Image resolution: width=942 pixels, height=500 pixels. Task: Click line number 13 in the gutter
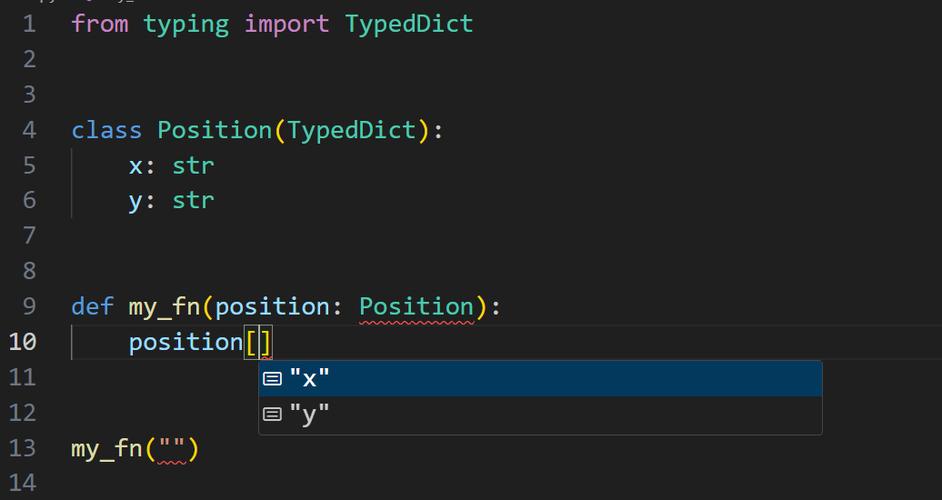point(23,448)
